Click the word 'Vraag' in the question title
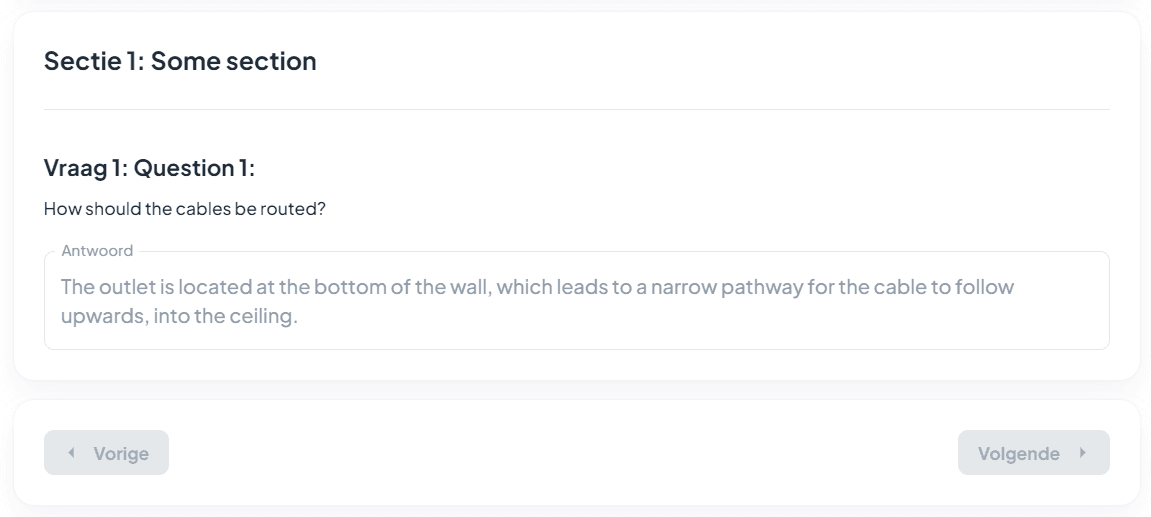 tap(76, 168)
